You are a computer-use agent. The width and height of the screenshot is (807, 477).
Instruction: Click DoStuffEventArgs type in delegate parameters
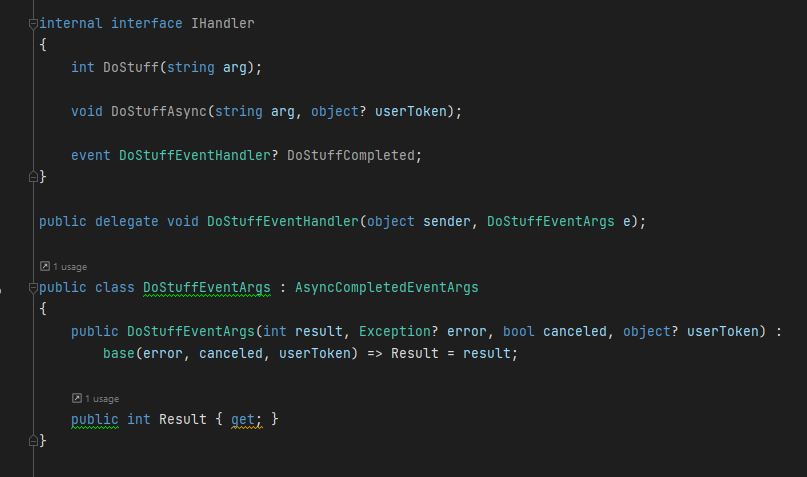(x=551, y=222)
